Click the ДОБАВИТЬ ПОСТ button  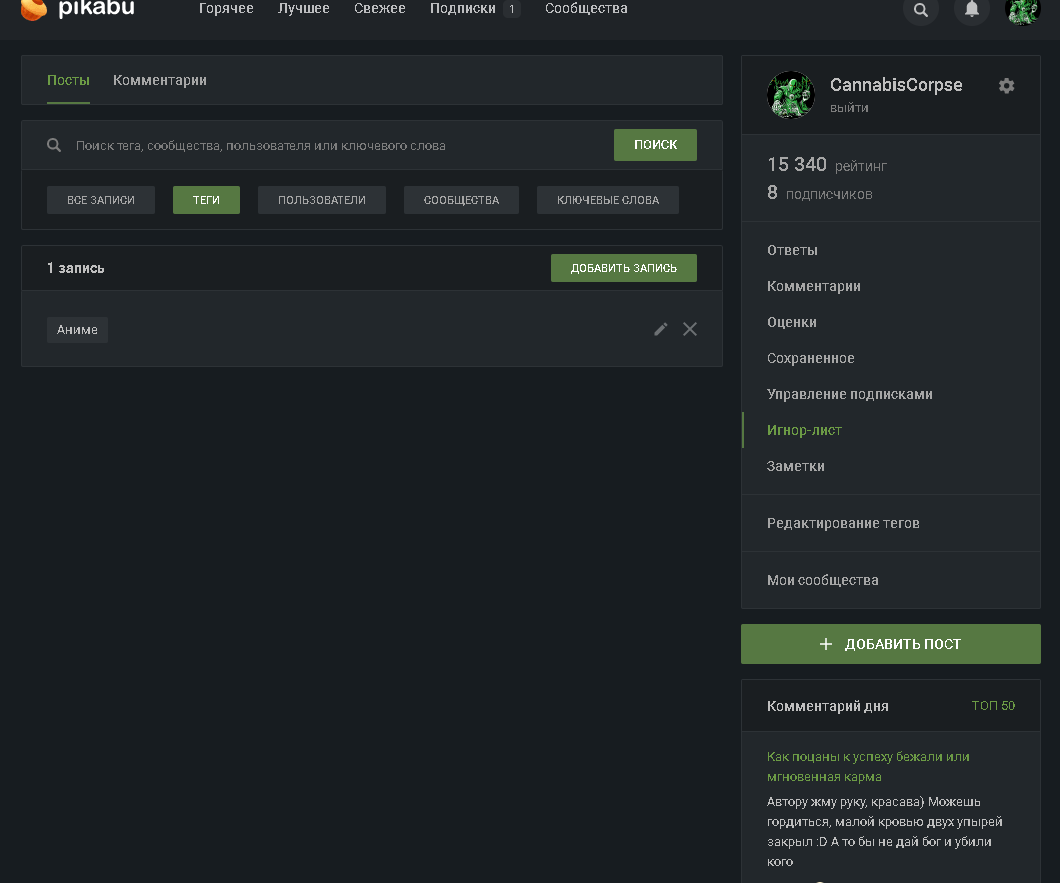click(890, 644)
